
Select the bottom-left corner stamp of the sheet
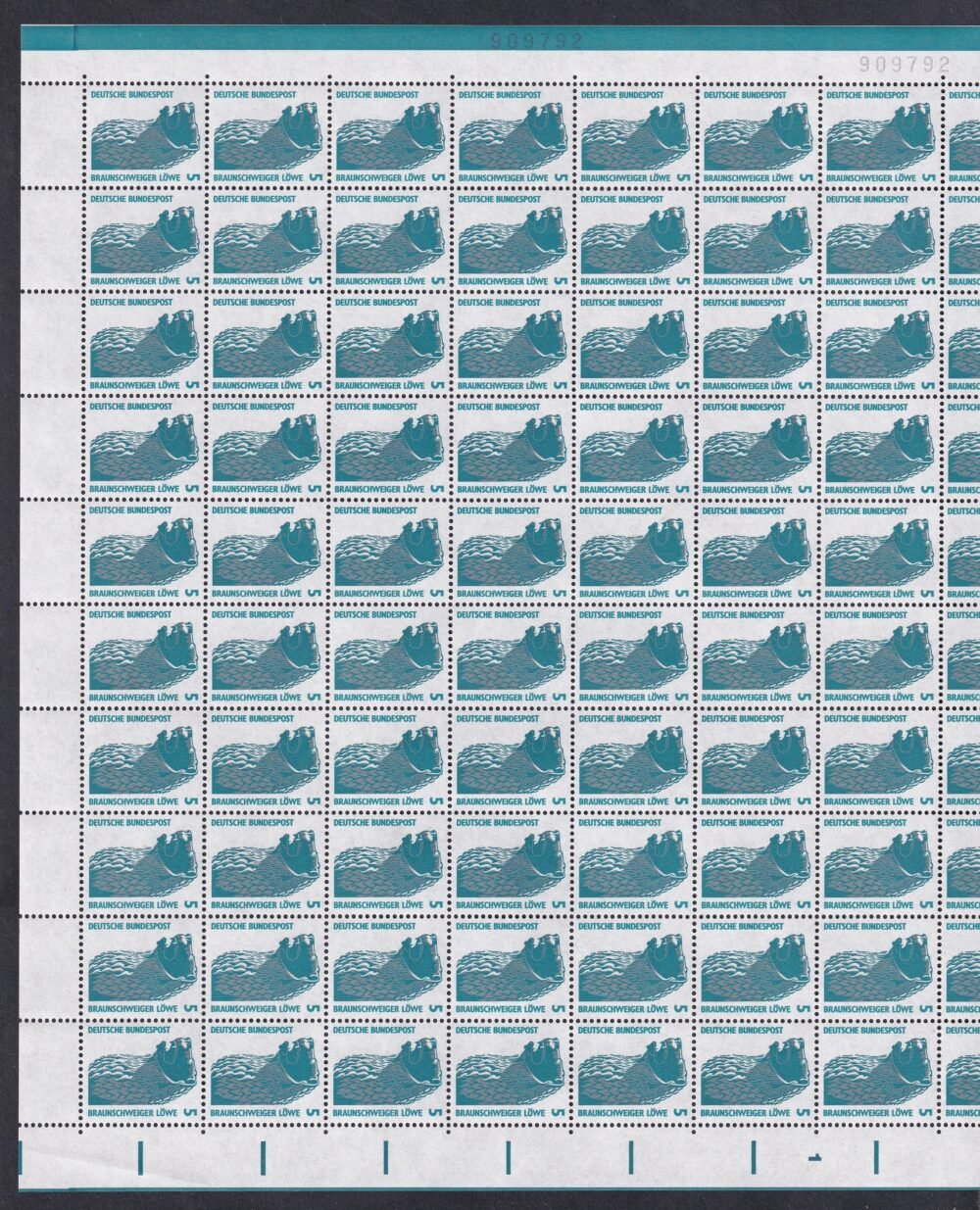coord(144,1071)
